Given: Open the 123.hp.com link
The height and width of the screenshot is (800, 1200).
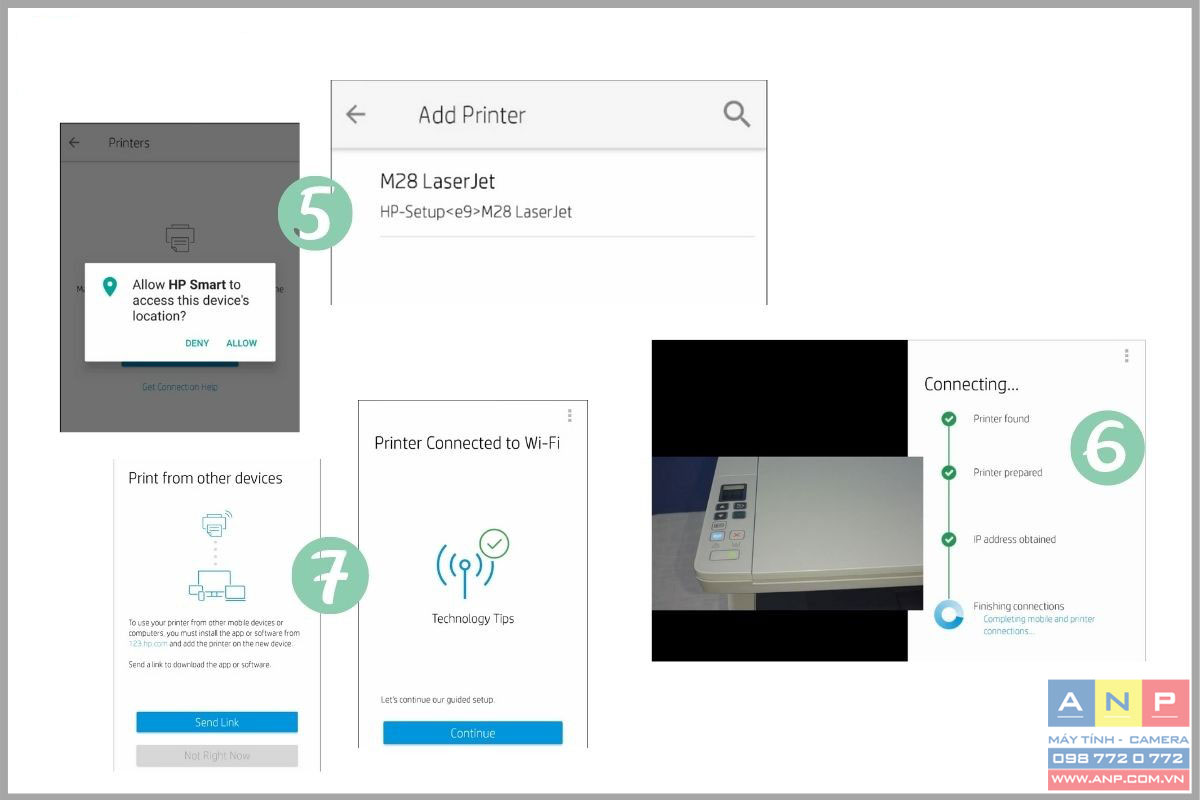Looking at the screenshot, I should [147, 645].
